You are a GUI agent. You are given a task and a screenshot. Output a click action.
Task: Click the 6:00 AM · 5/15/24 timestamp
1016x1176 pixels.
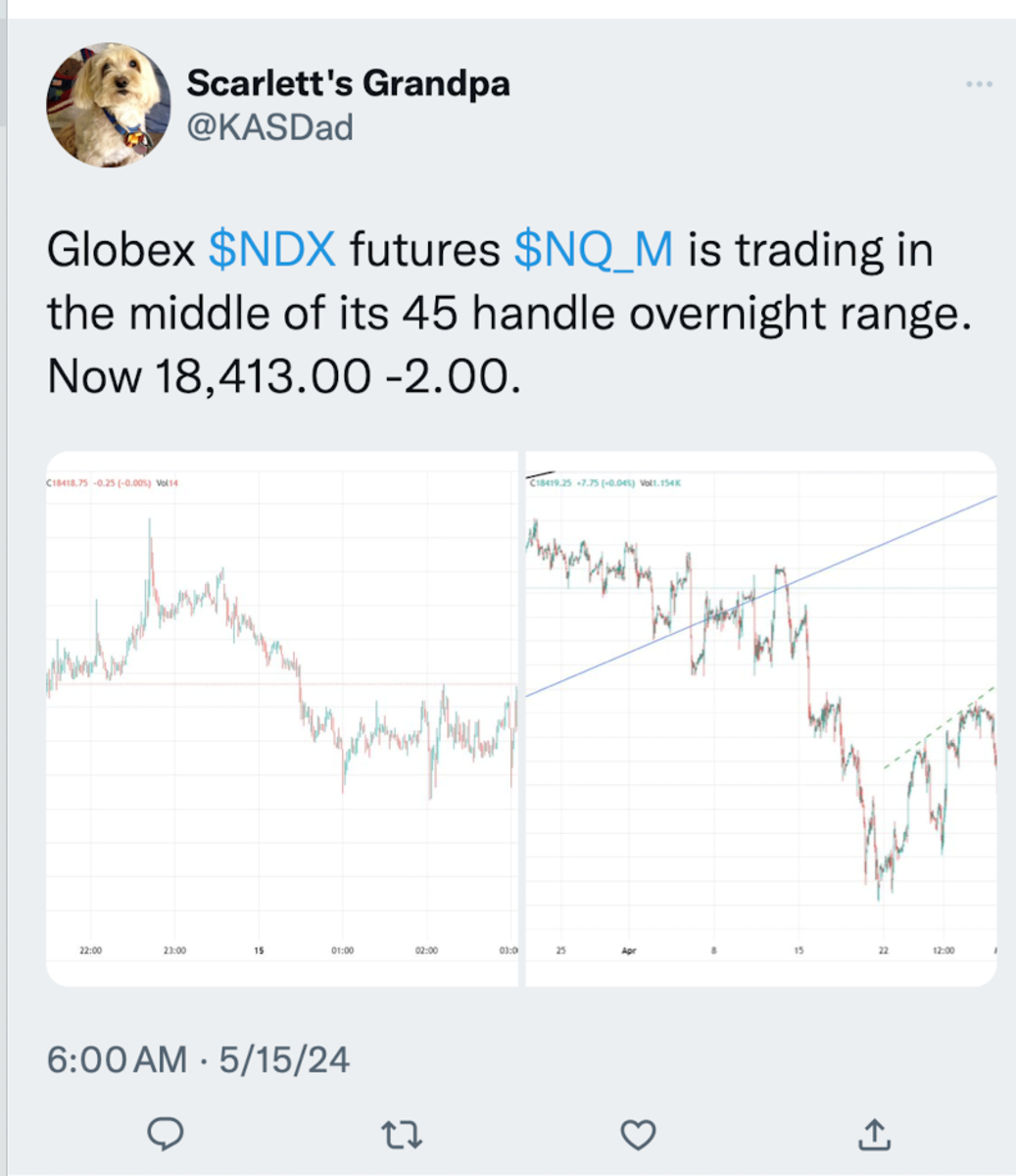tap(198, 1059)
